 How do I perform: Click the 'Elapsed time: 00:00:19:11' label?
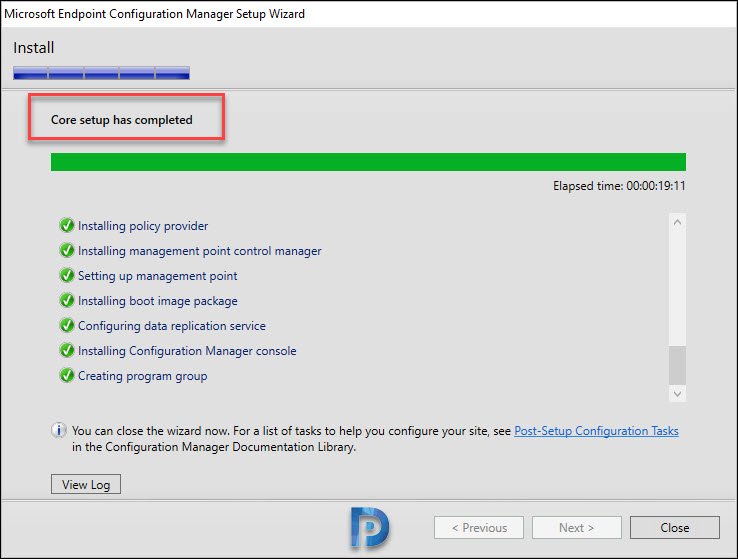coord(619,186)
